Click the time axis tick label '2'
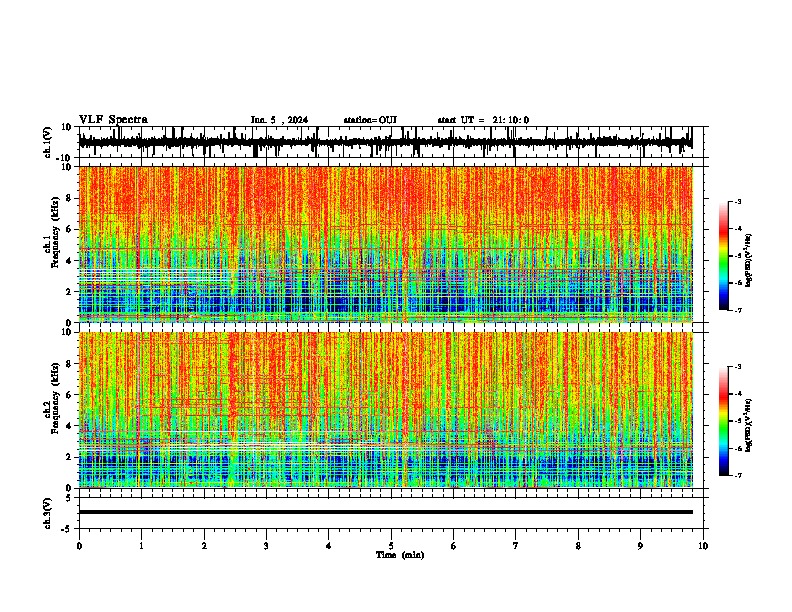 pyautogui.click(x=204, y=546)
